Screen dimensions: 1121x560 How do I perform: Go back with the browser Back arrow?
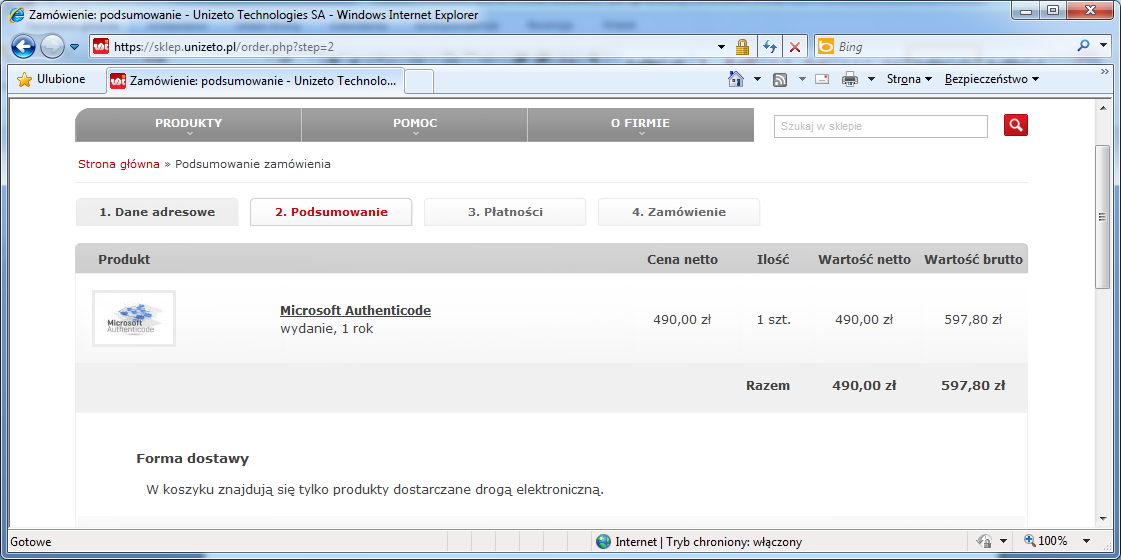click(24, 47)
